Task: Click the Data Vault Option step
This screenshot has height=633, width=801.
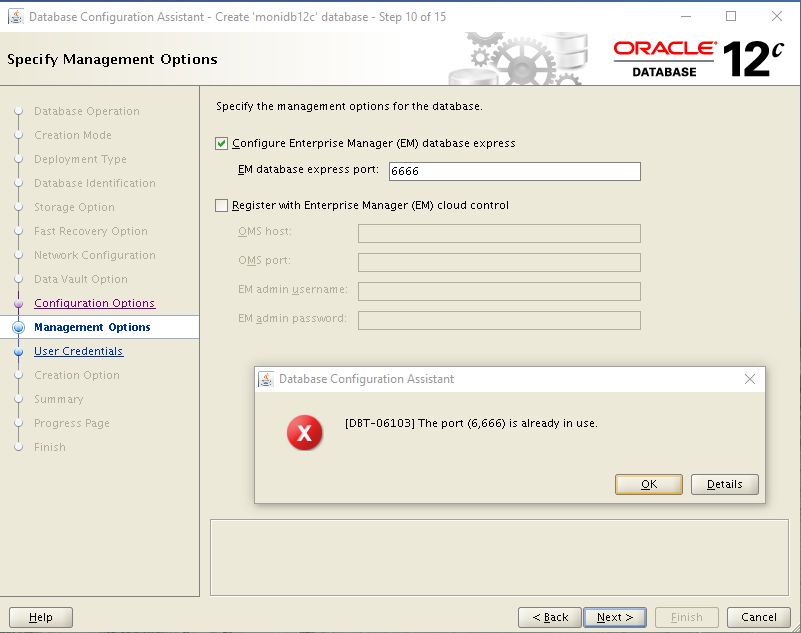Action: click(x=81, y=279)
